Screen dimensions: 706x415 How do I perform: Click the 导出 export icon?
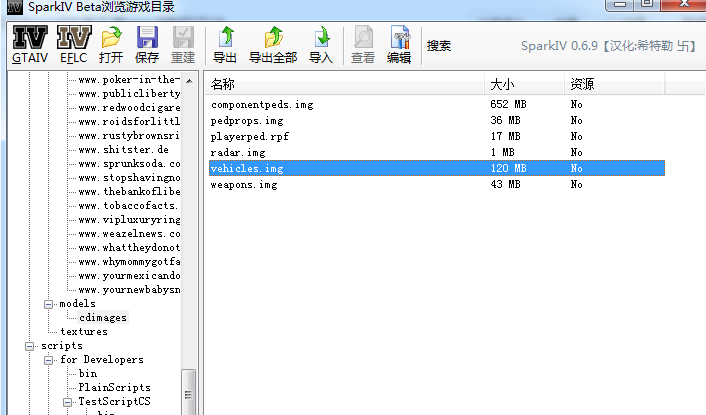[x=225, y=46]
